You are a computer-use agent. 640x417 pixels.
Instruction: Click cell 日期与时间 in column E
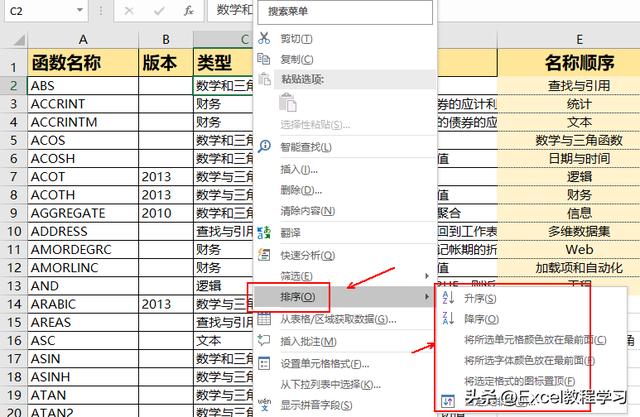pyautogui.click(x=579, y=158)
